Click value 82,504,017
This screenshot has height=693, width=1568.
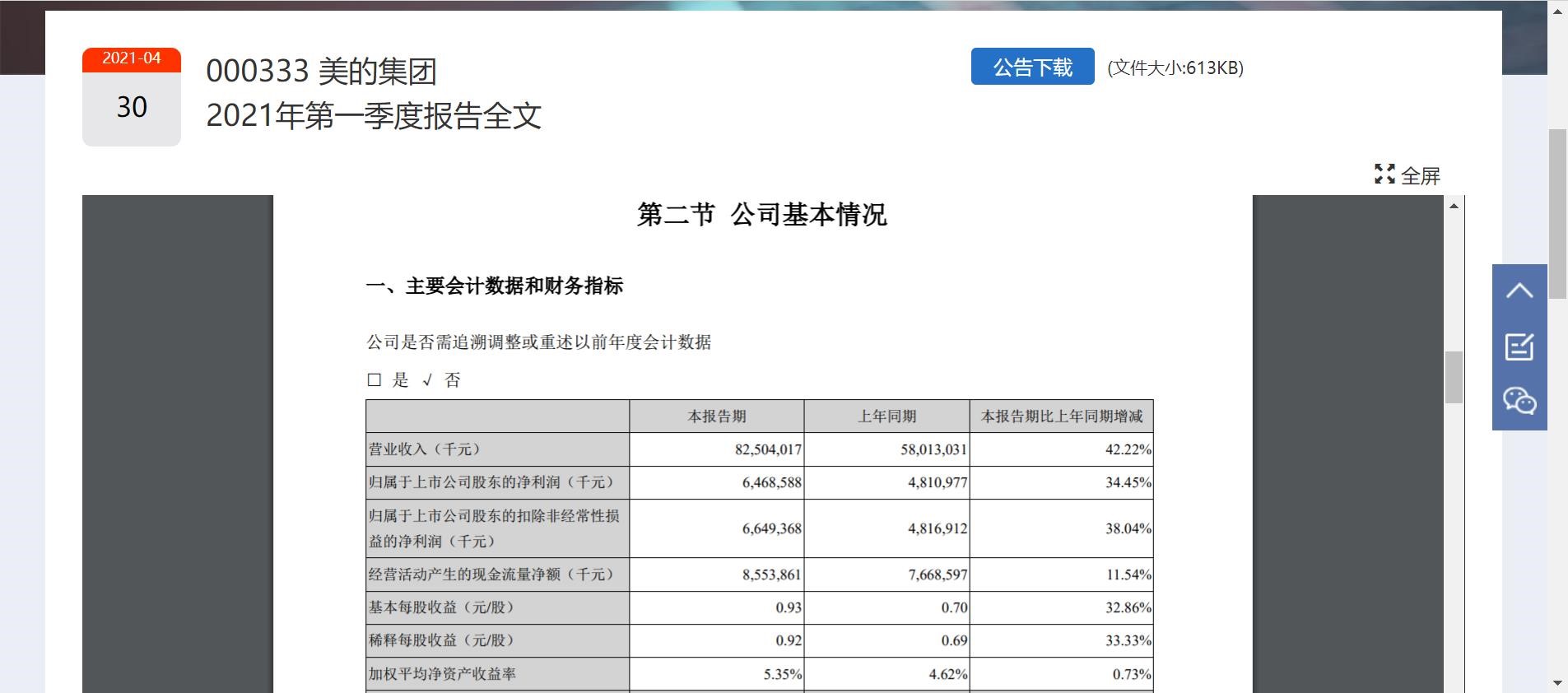pyautogui.click(x=768, y=449)
